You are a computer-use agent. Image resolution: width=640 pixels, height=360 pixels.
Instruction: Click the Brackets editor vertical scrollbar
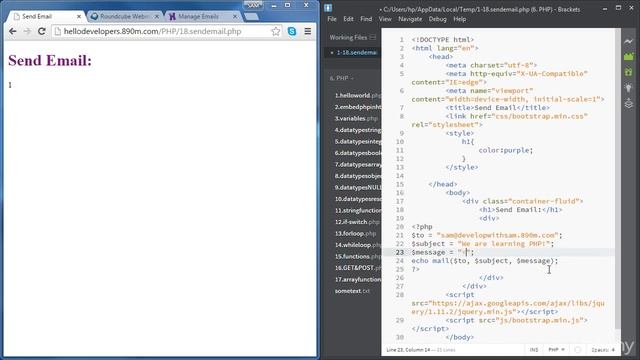[x=618, y=178]
